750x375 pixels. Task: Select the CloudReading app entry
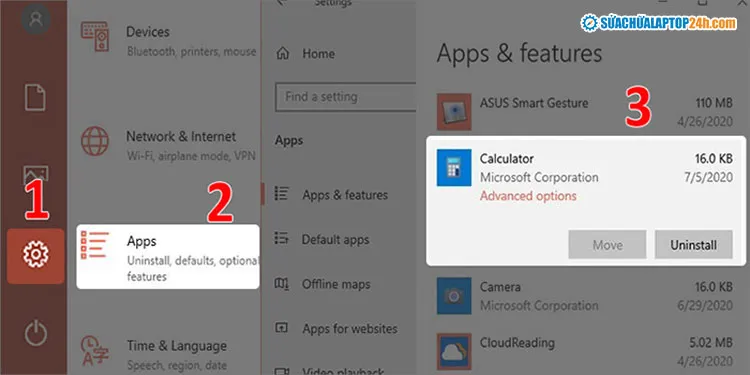point(585,352)
